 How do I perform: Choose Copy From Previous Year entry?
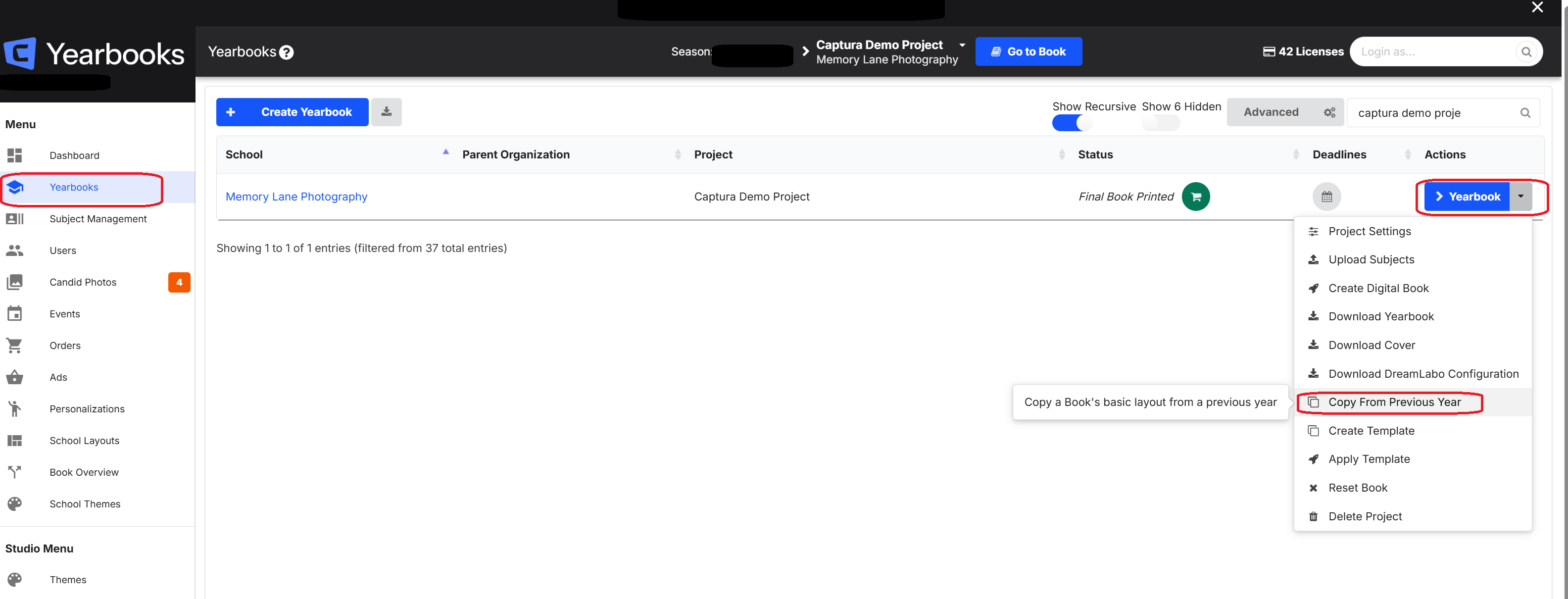[x=1412, y=402]
